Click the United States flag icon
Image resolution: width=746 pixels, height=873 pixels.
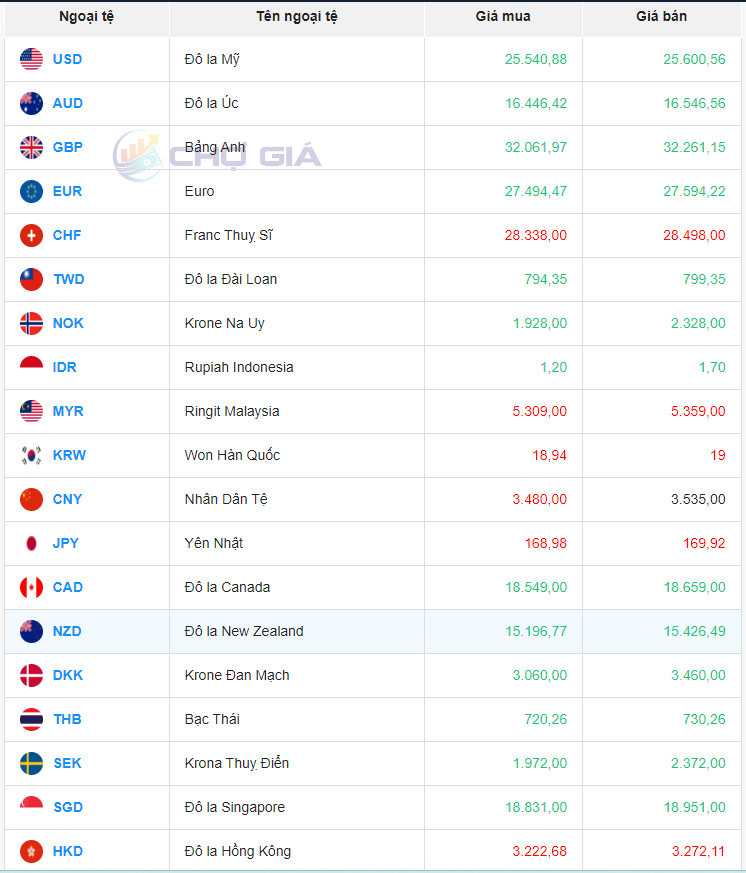point(31,59)
